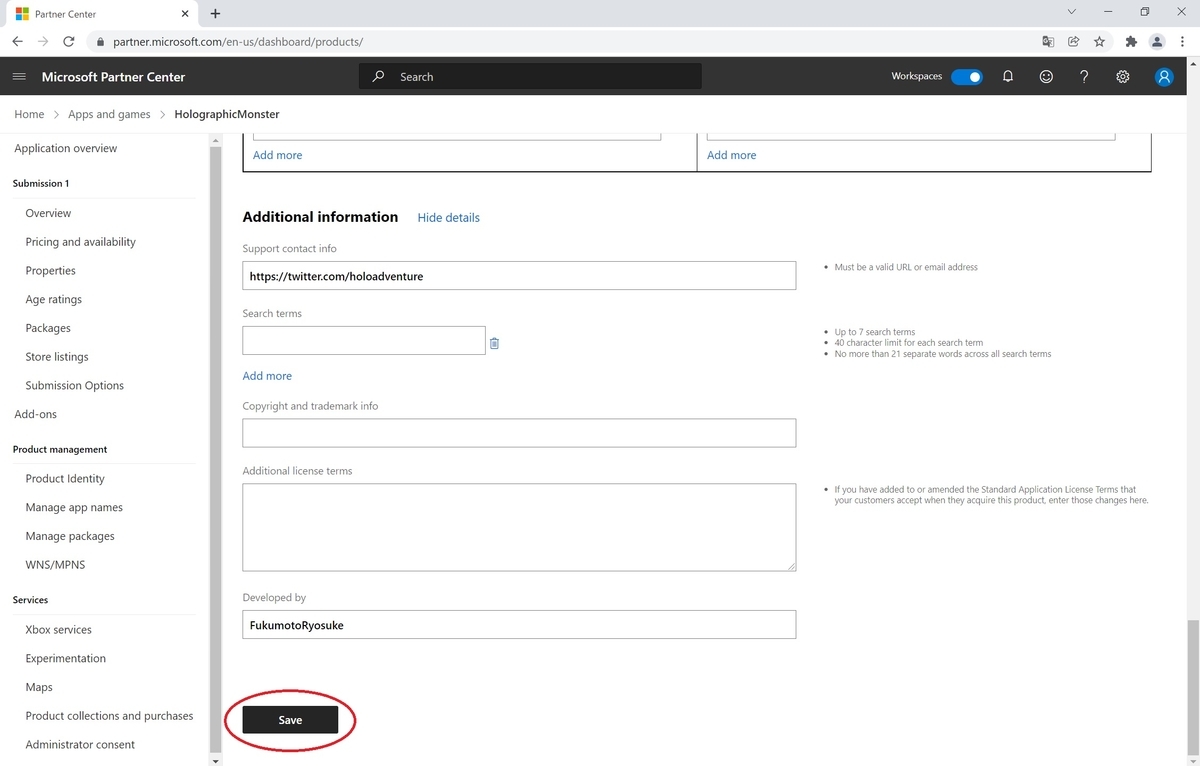Share this page icon

click(x=1074, y=42)
